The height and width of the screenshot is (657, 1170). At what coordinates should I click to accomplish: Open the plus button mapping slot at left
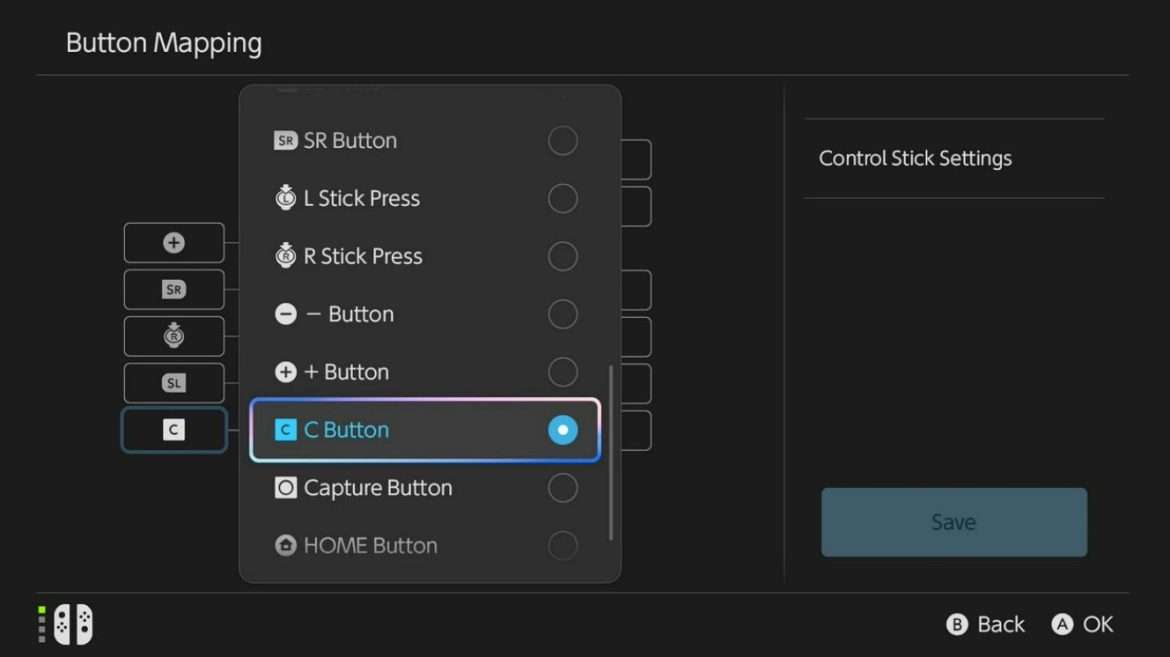pyautogui.click(x=174, y=243)
